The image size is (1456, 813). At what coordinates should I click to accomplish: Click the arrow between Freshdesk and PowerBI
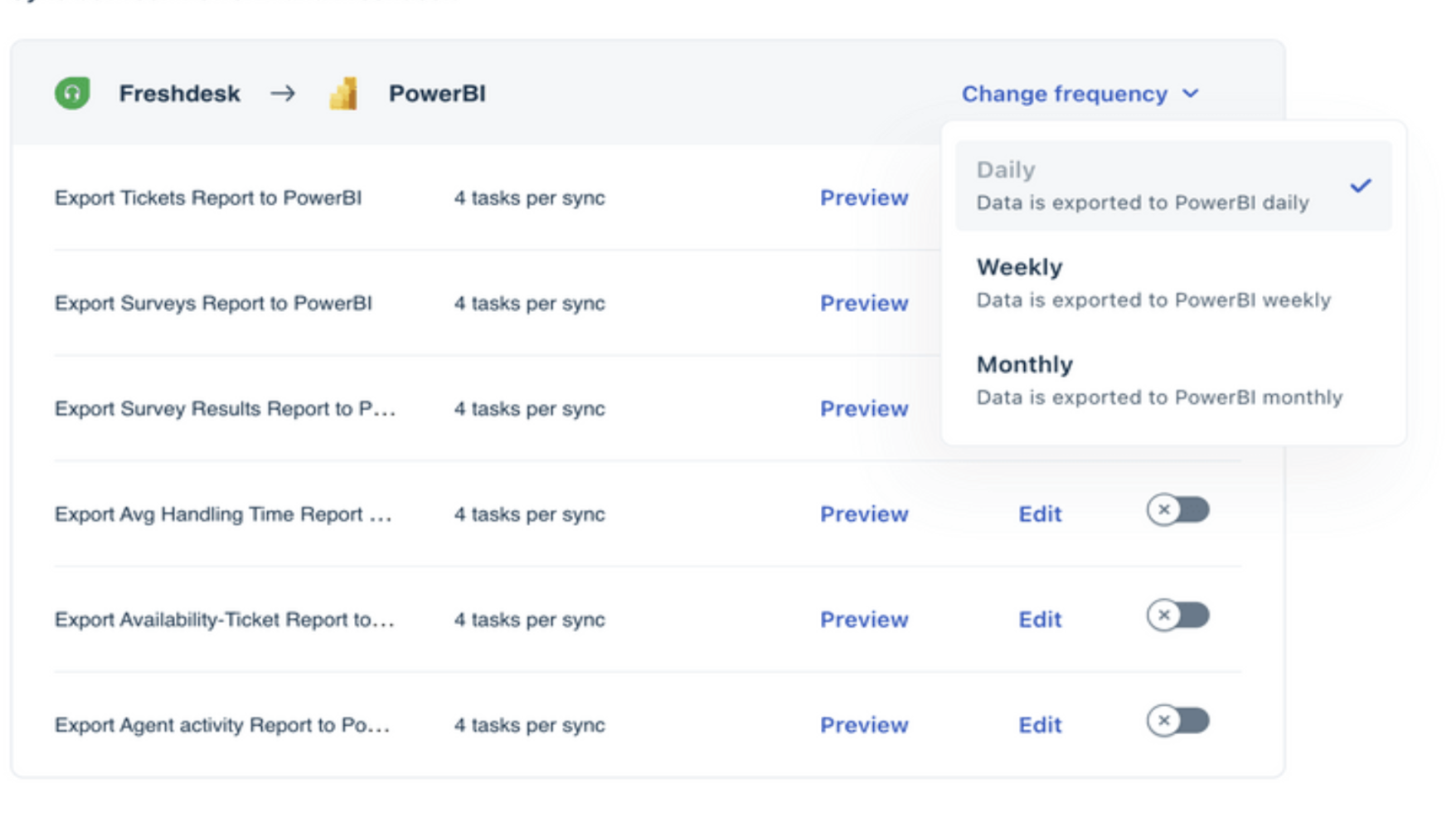pos(283,94)
